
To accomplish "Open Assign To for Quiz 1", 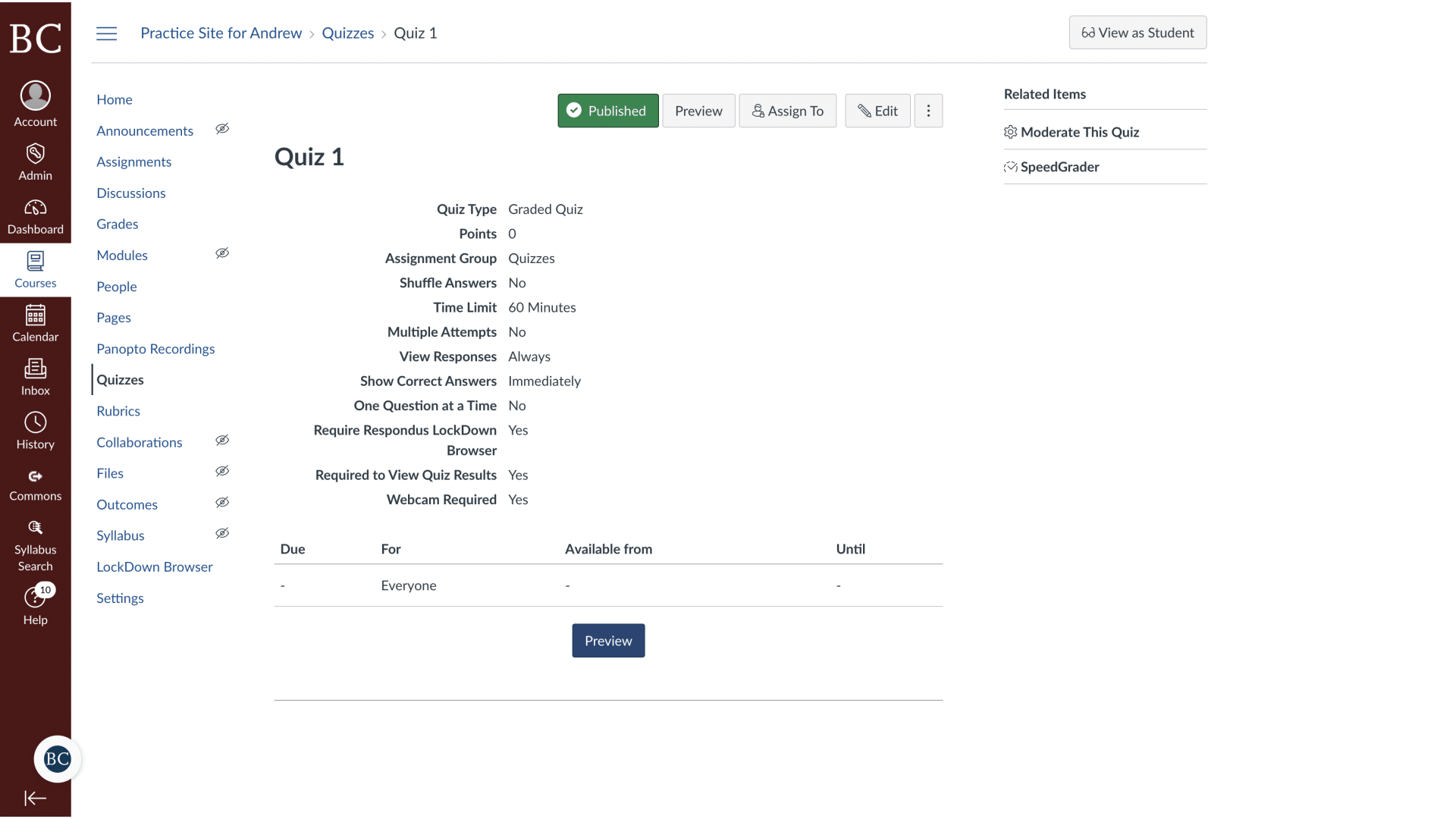I will pyautogui.click(x=788, y=111).
